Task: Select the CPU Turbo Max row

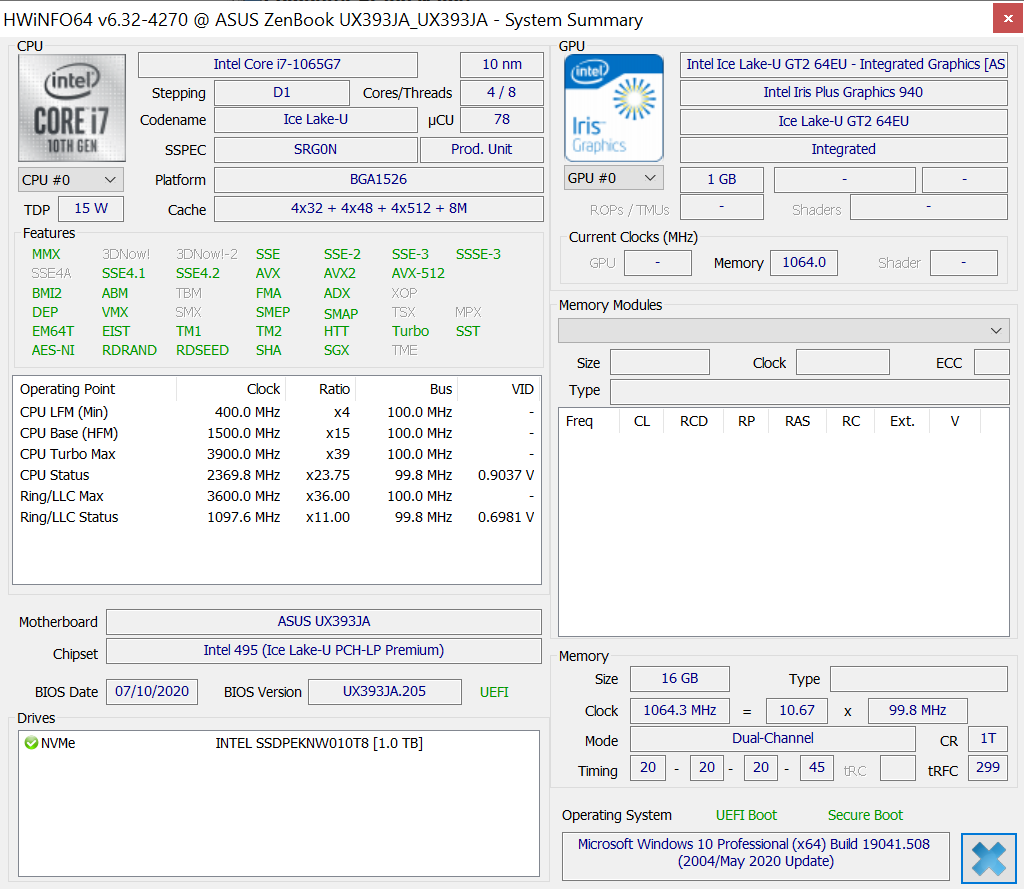Action: (277, 454)
